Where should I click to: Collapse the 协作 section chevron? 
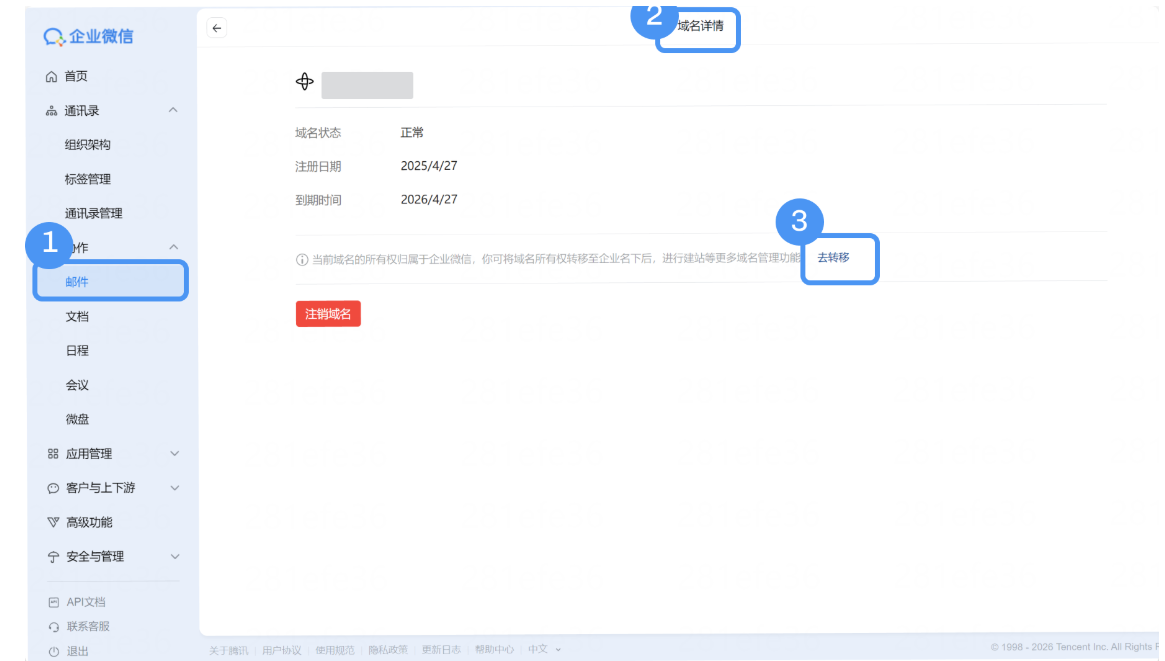click(173, 247)
